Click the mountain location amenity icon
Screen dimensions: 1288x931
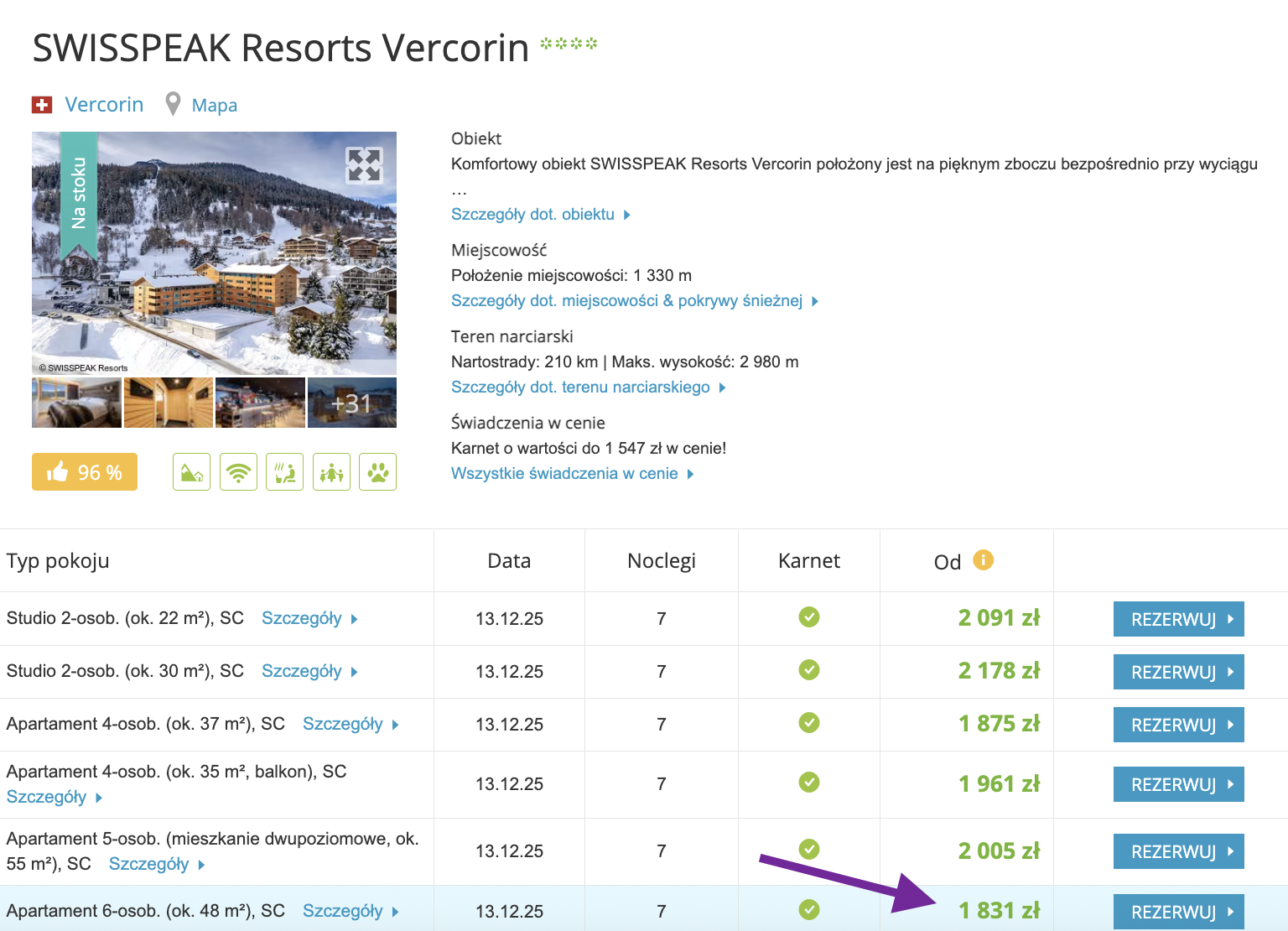[191, 472]
